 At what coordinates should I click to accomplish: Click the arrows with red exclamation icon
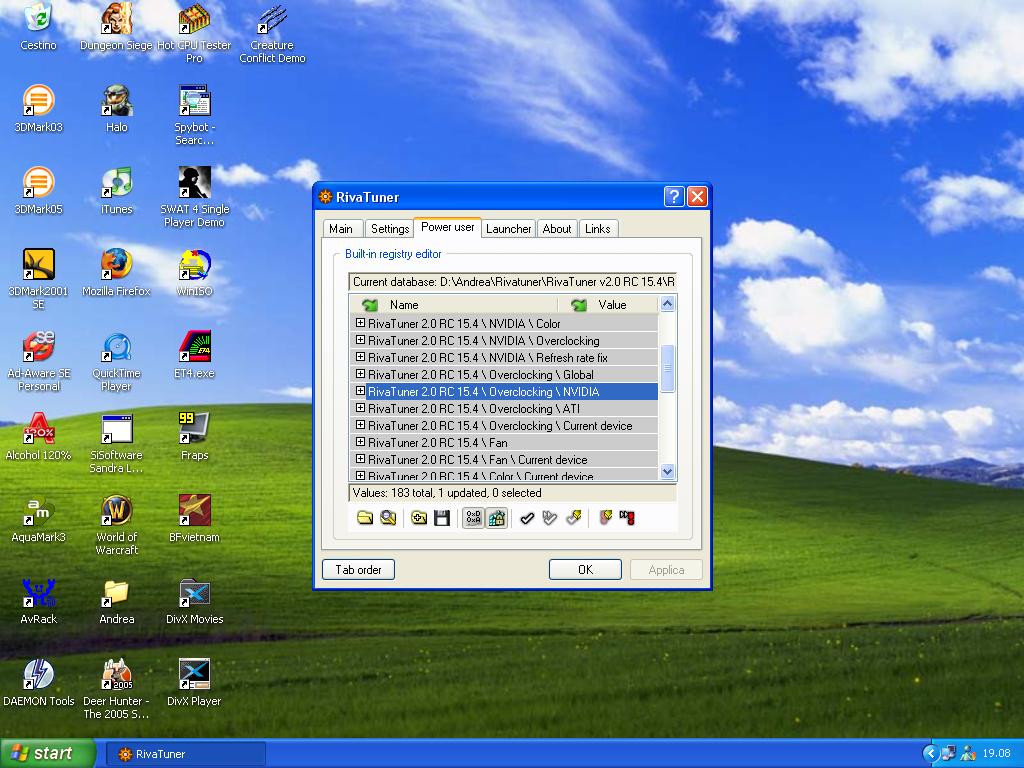628,518
